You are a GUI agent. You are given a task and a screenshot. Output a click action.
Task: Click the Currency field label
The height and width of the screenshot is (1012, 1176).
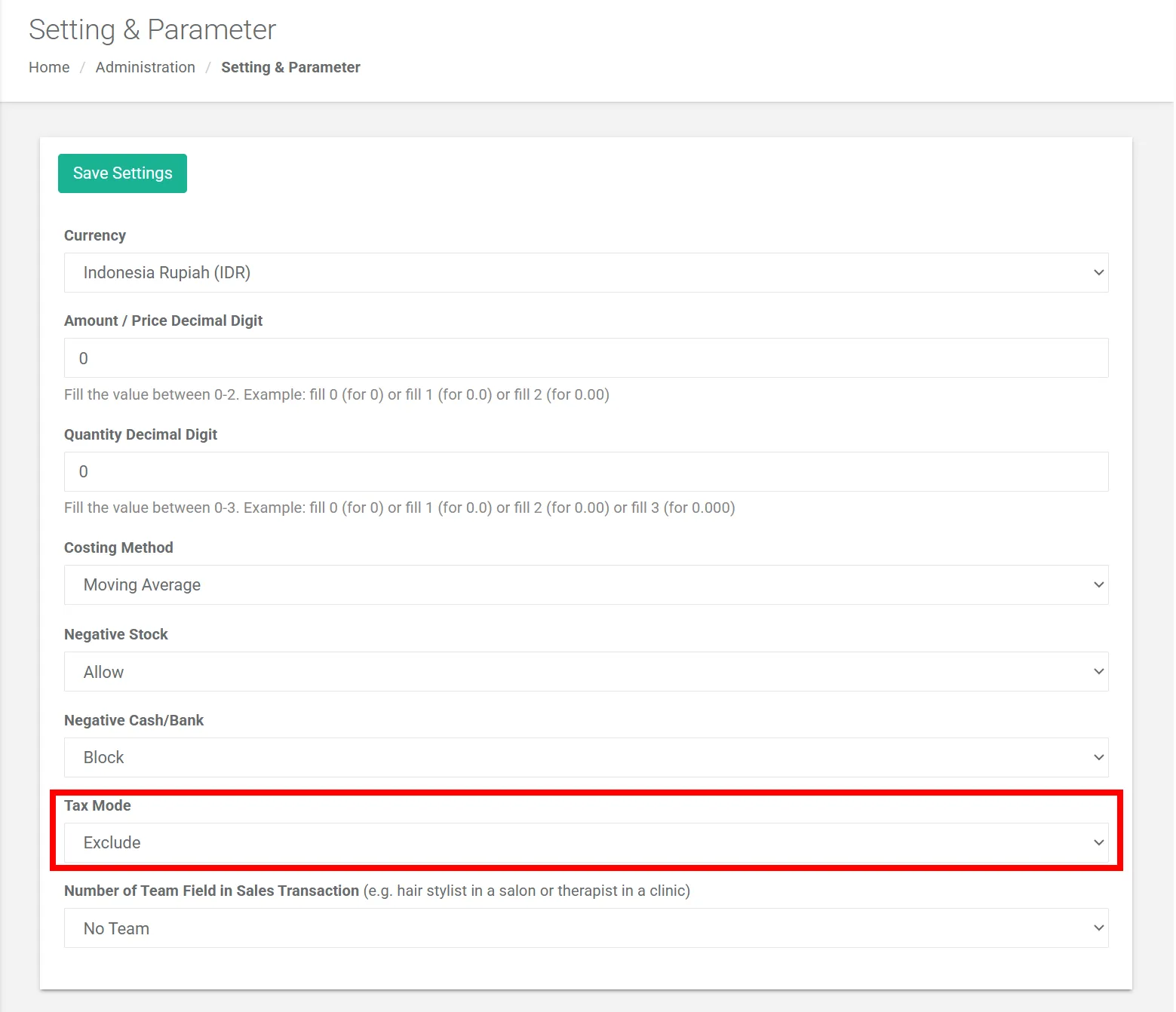(95, 235)
